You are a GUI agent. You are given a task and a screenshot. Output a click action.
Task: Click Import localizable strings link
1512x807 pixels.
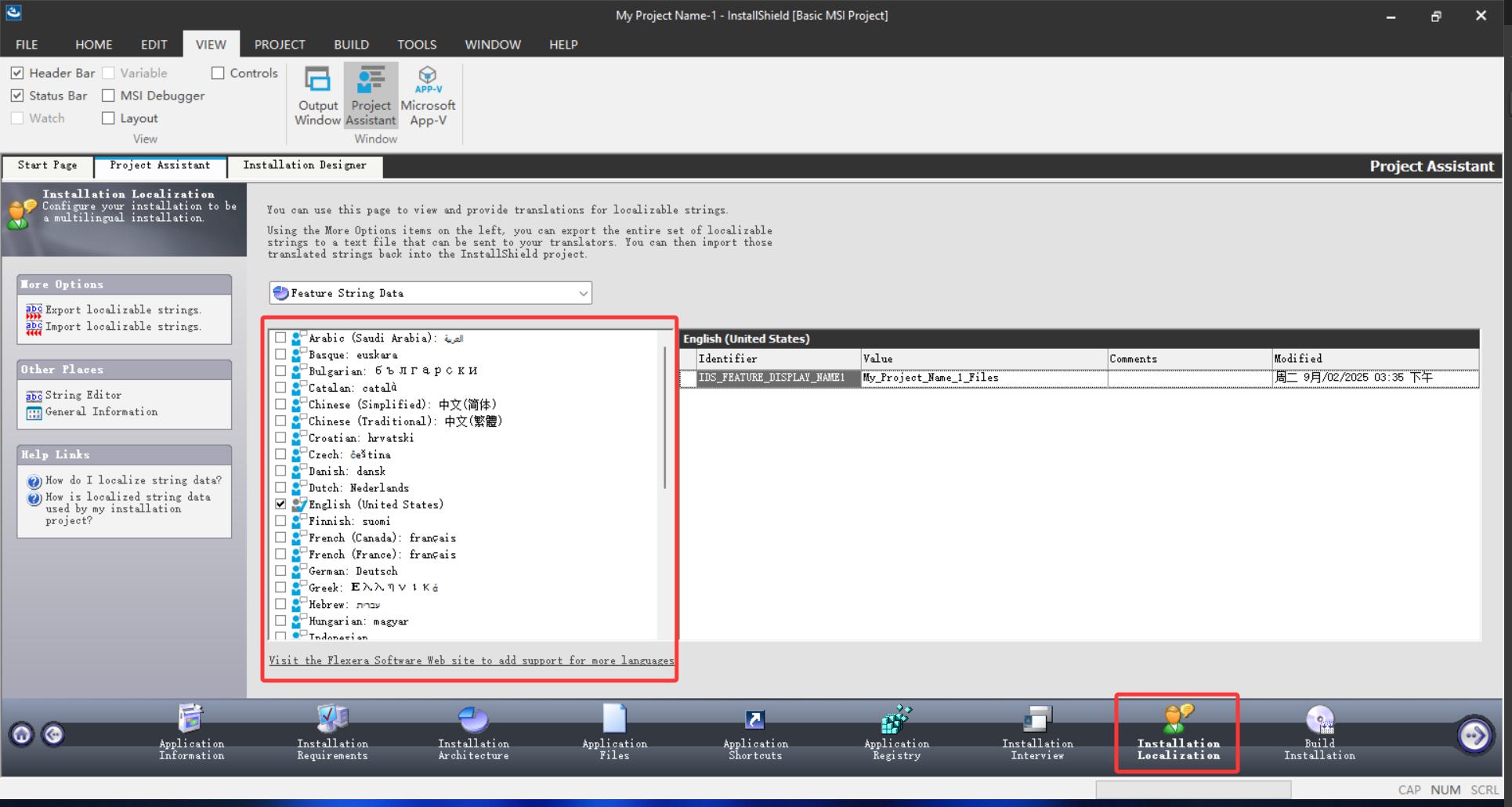123,328
